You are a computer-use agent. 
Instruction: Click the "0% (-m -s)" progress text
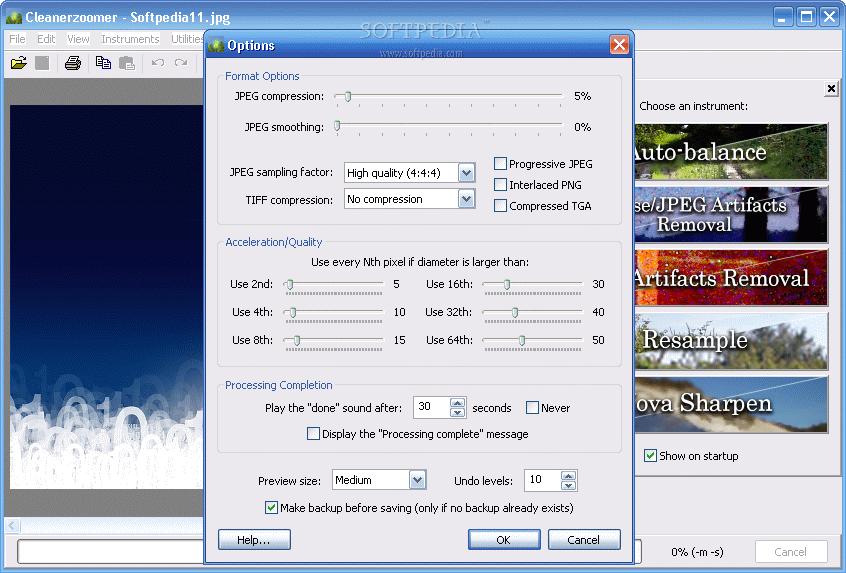[x=697, y=552]
